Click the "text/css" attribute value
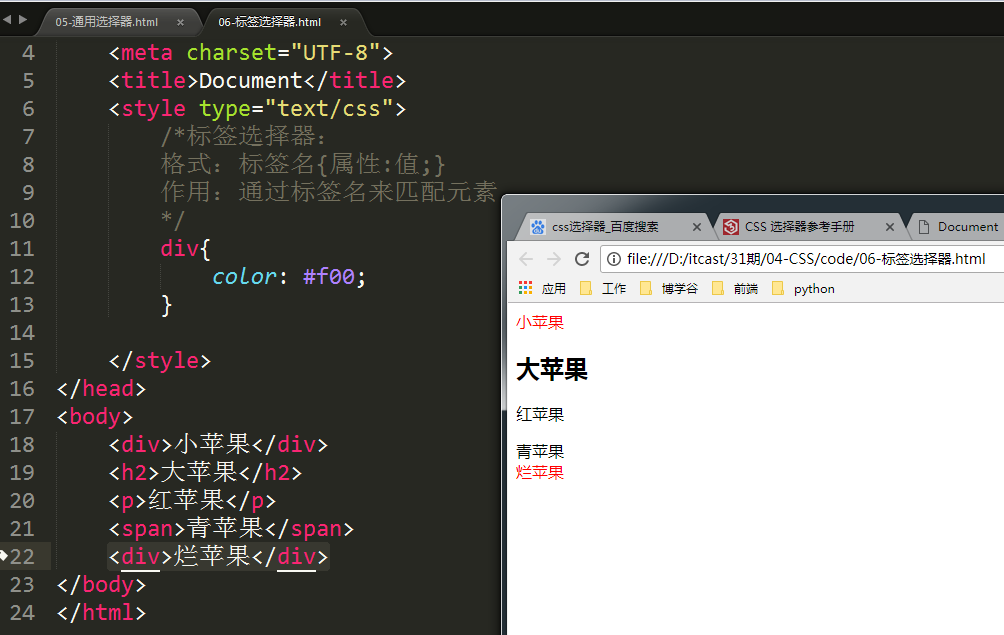The image size is (1004, 635). coord(328,109)
